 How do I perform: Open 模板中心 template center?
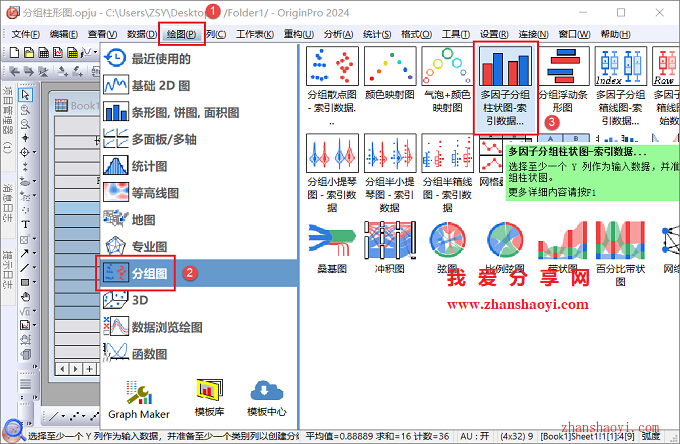tap(267, 398)
